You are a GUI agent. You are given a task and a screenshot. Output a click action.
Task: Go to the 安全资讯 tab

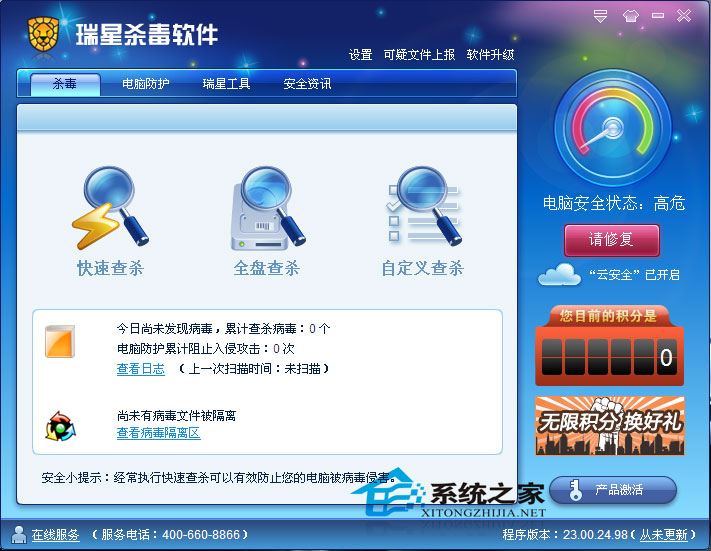(x=307, y=84)
